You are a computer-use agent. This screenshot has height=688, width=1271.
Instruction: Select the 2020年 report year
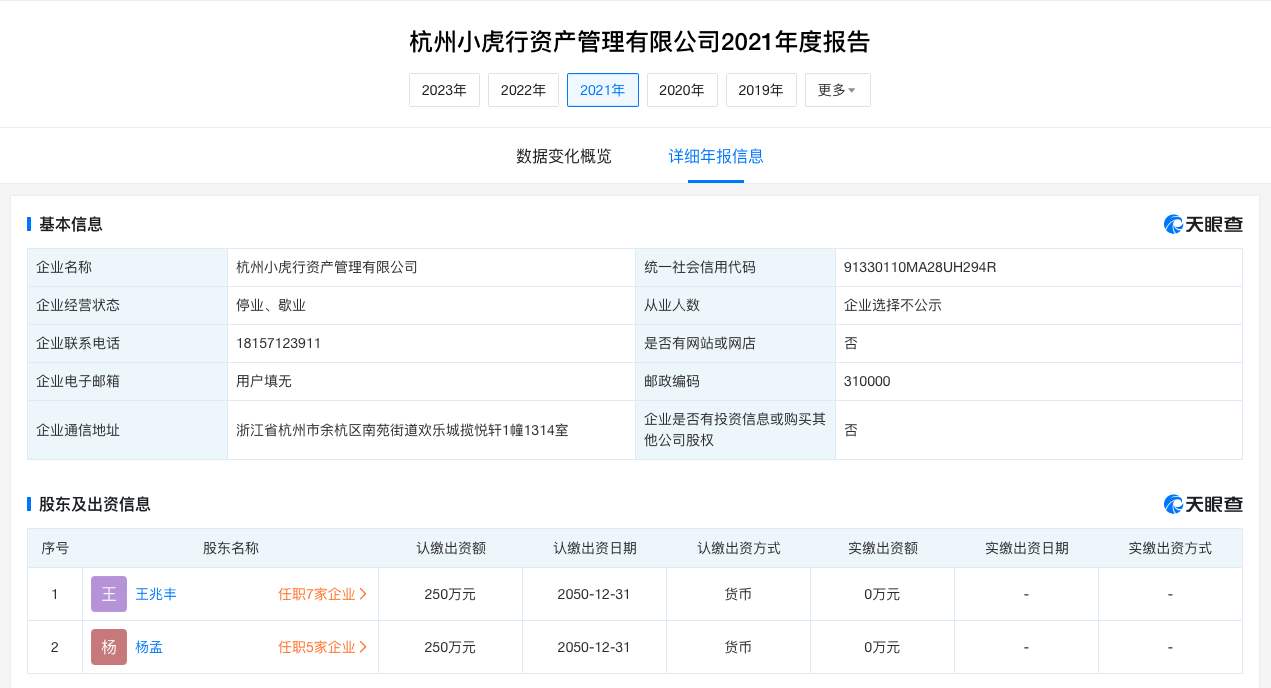coord(682,90)
